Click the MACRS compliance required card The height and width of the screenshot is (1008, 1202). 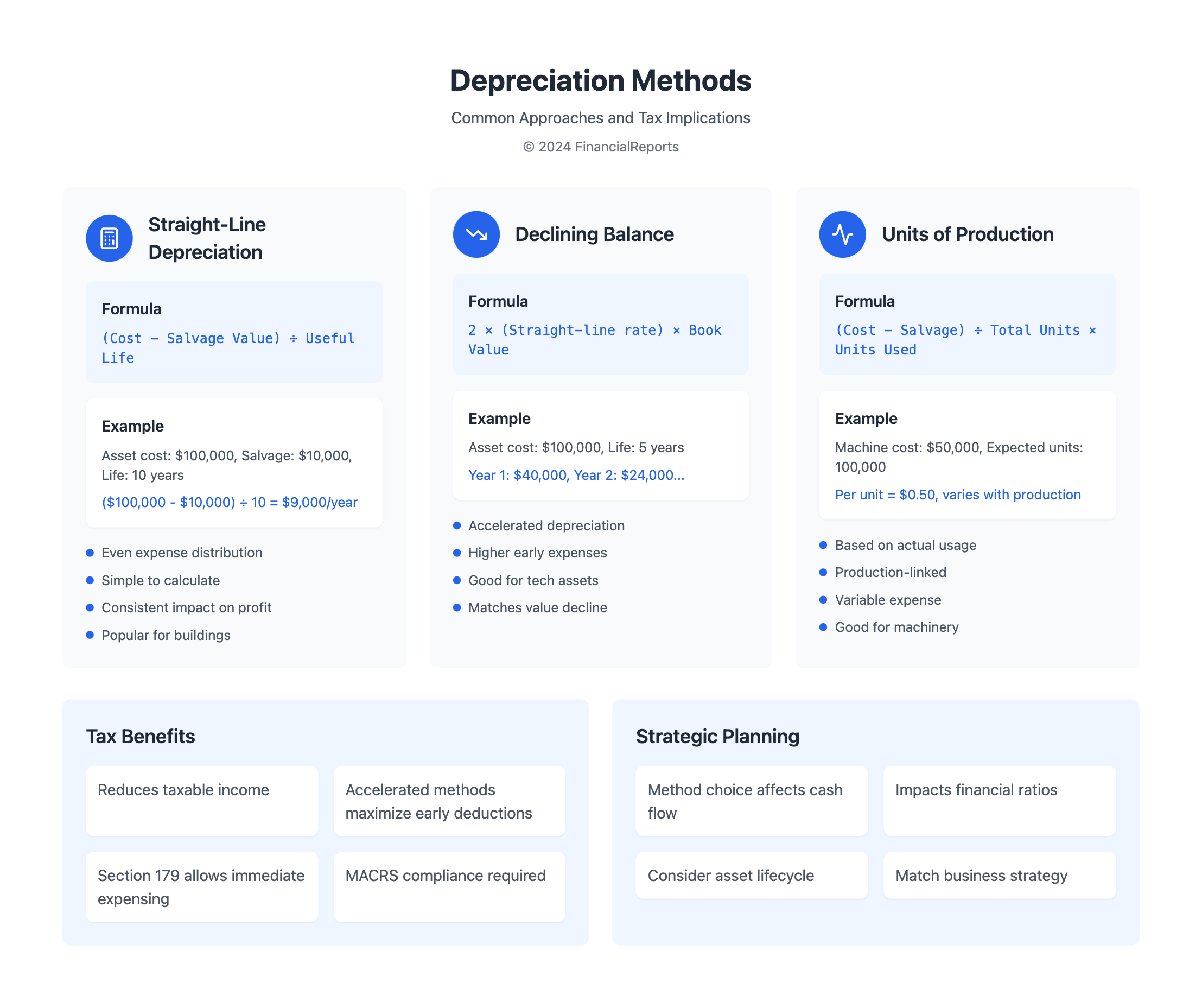(x=449, y=886)
